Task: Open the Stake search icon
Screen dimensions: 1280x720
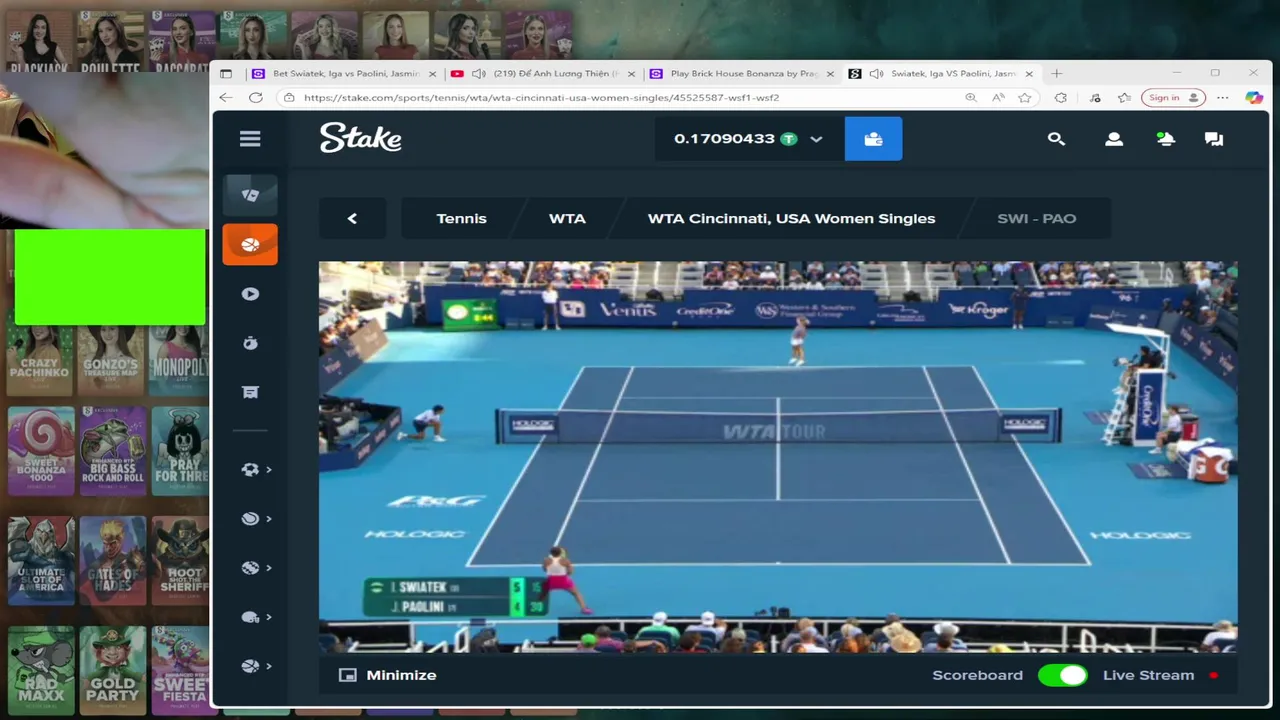Action: click(1056, 139)
